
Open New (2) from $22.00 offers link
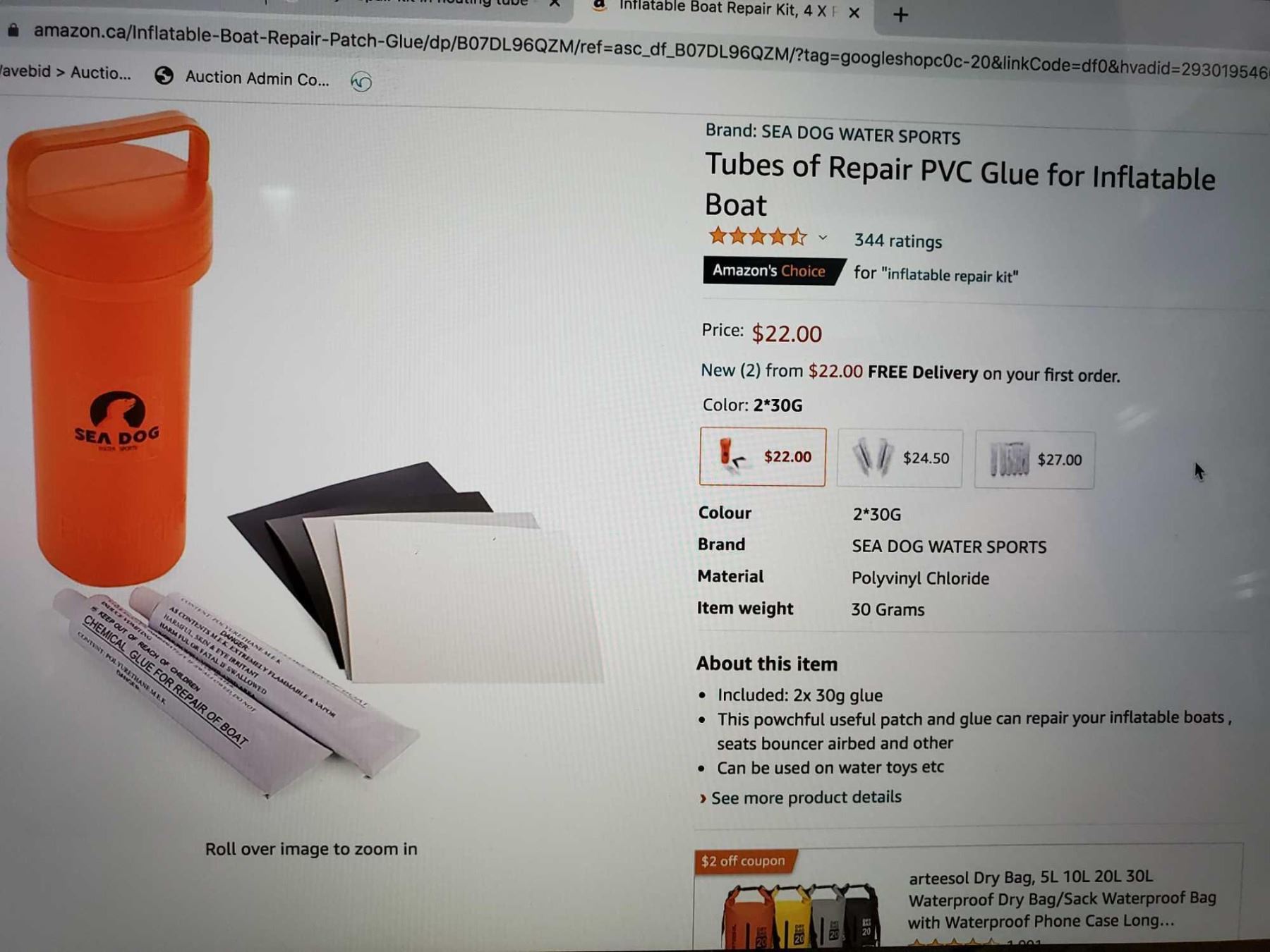coord(781,370)
